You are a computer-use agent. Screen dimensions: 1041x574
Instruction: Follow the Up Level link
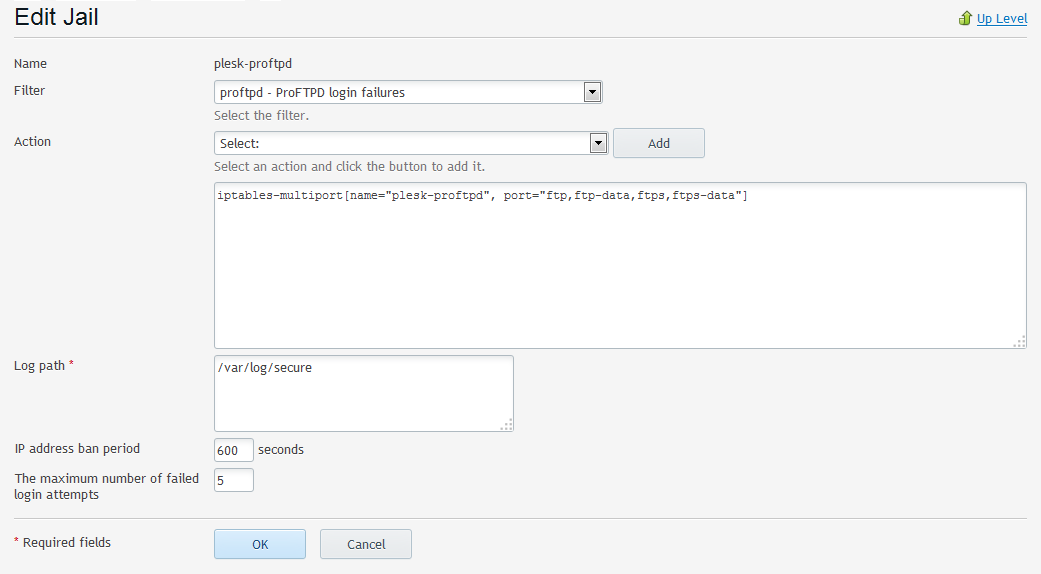point(1001,18)
